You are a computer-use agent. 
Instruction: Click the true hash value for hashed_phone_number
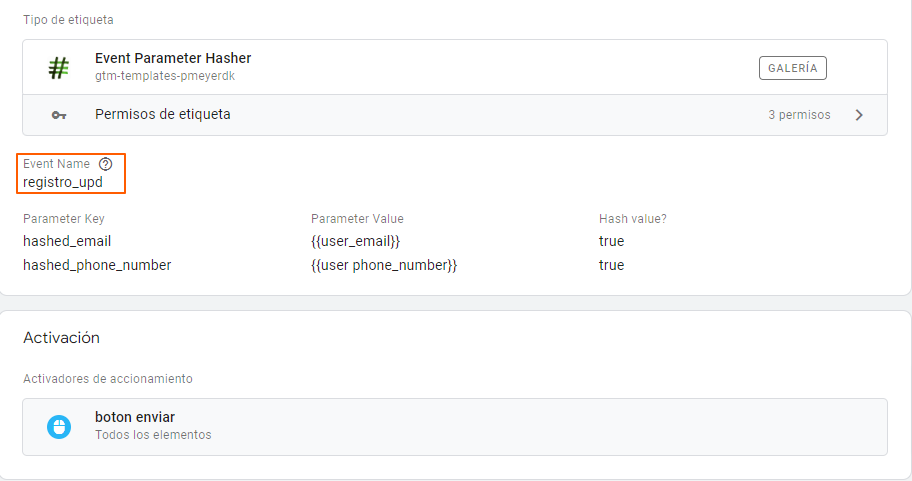611,265
